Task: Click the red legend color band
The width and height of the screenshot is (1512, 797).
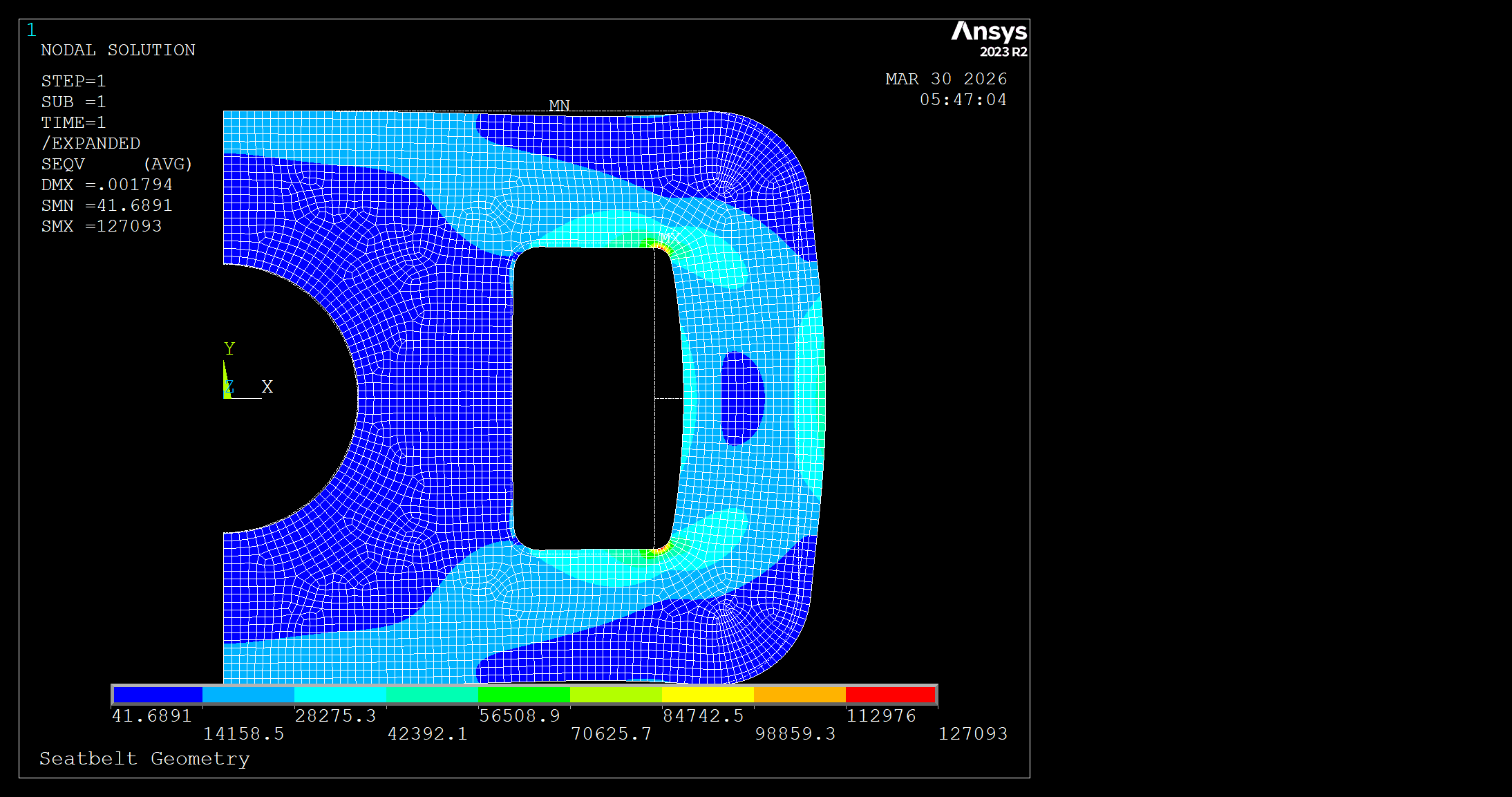Action: [x=890, y=694]
